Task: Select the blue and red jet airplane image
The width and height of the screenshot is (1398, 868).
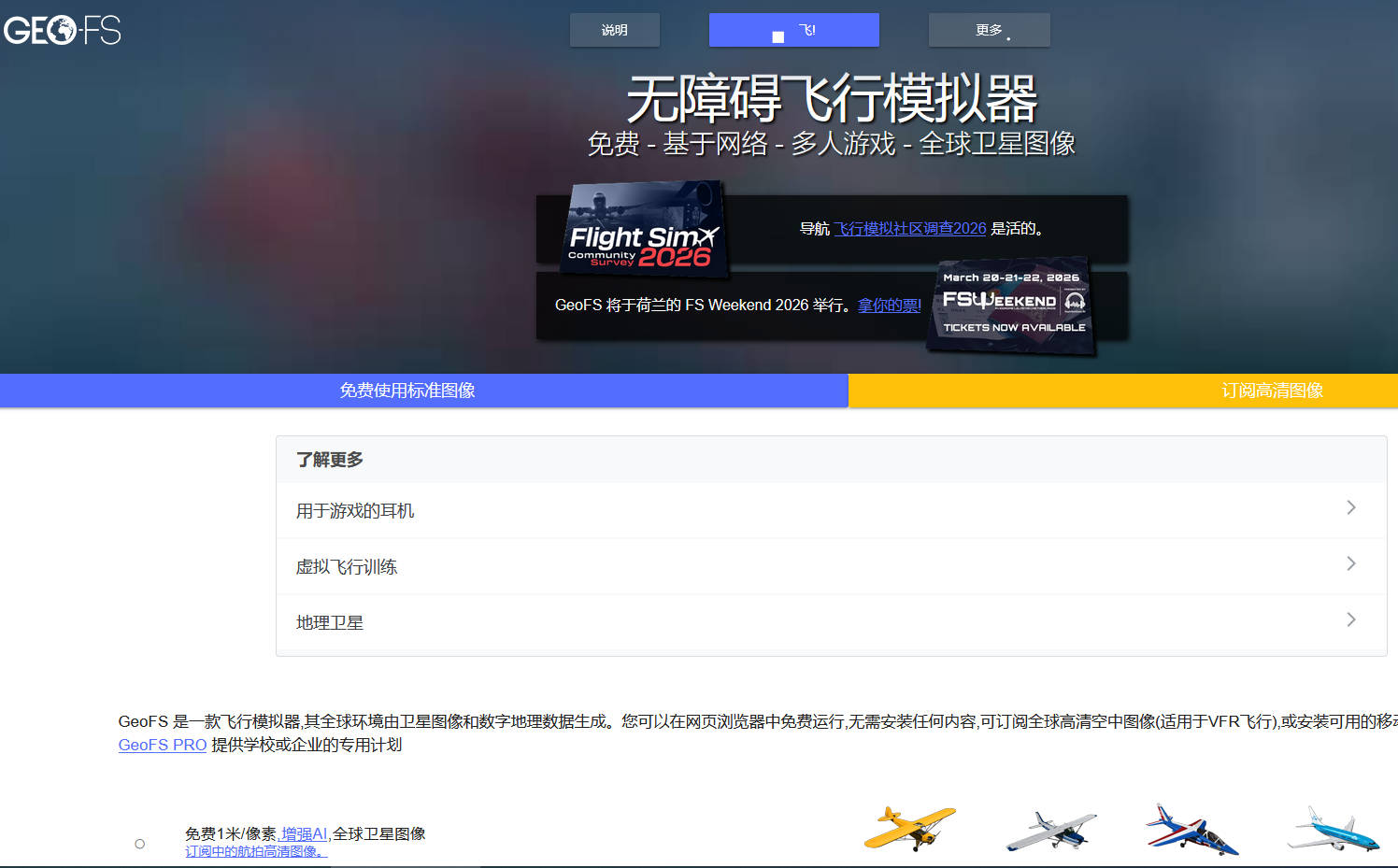Action: click(1191, 830)
